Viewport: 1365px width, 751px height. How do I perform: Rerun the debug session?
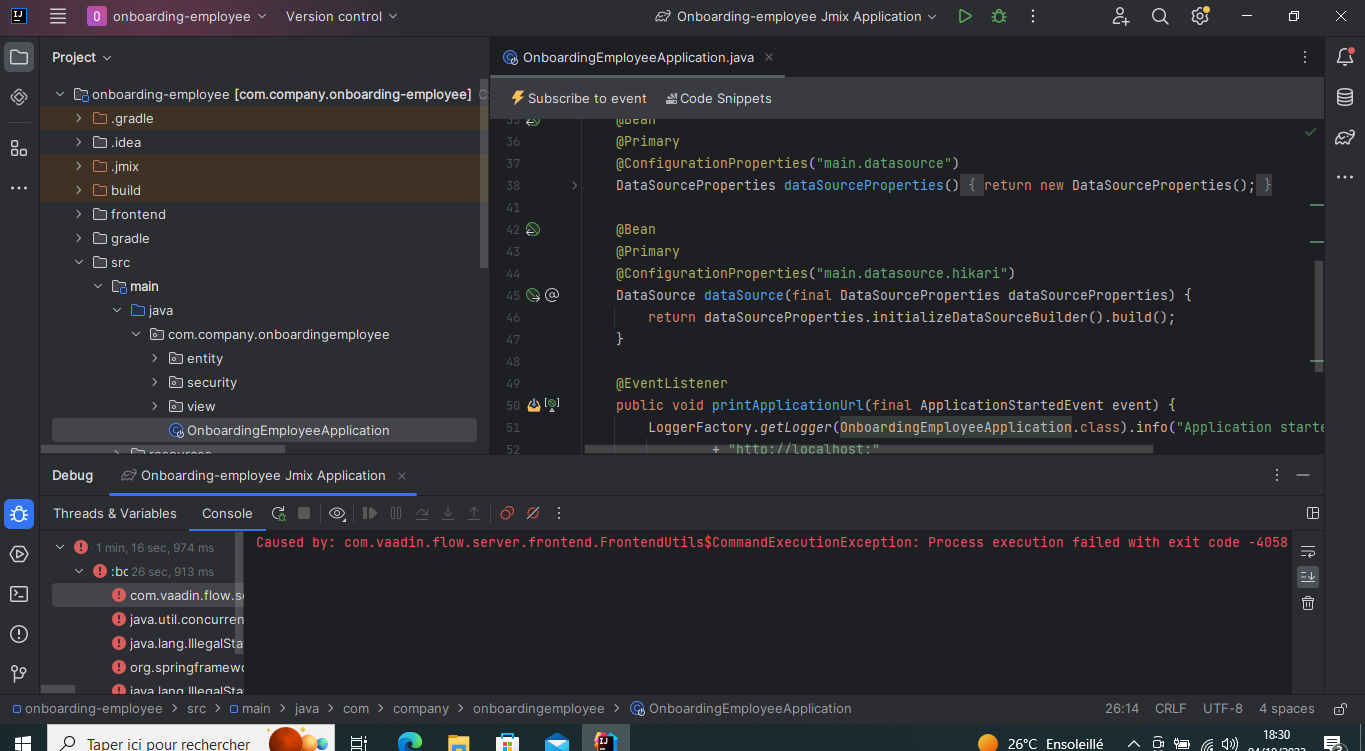tap(278, 513)
